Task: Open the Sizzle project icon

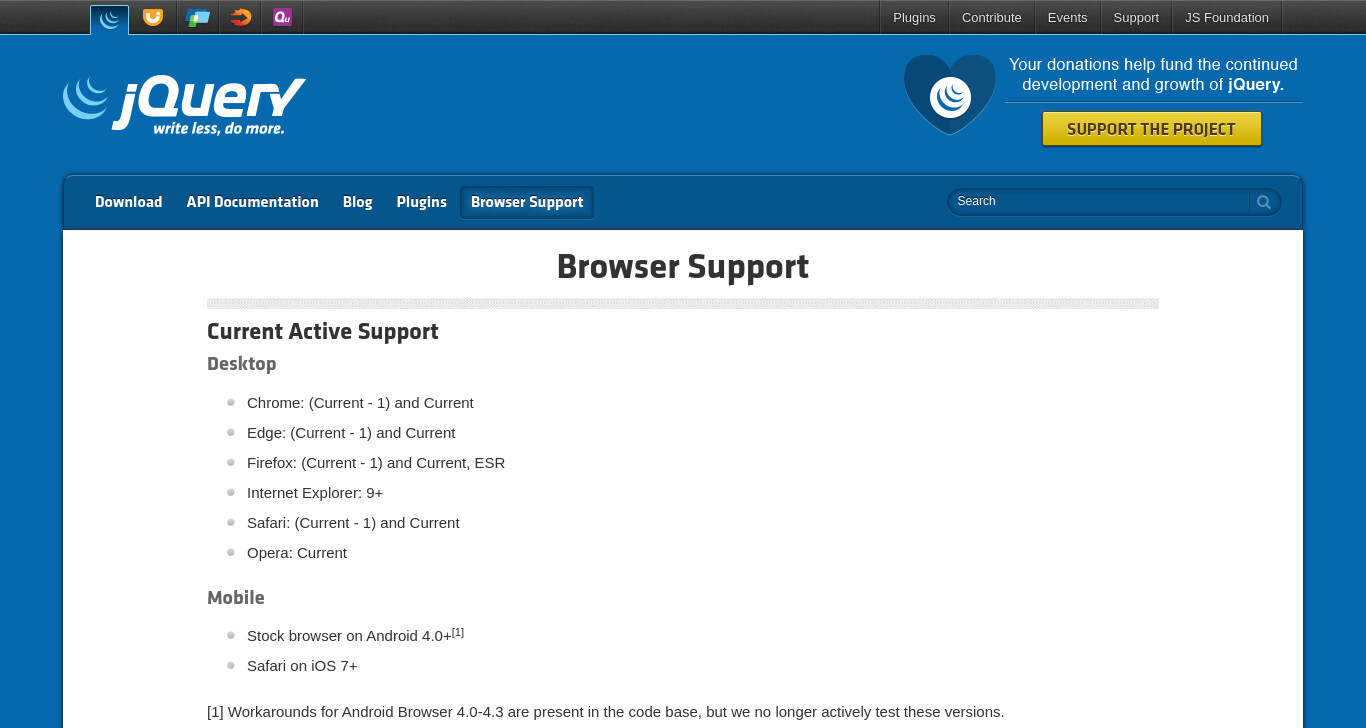Action: click(x=241, y=17)
